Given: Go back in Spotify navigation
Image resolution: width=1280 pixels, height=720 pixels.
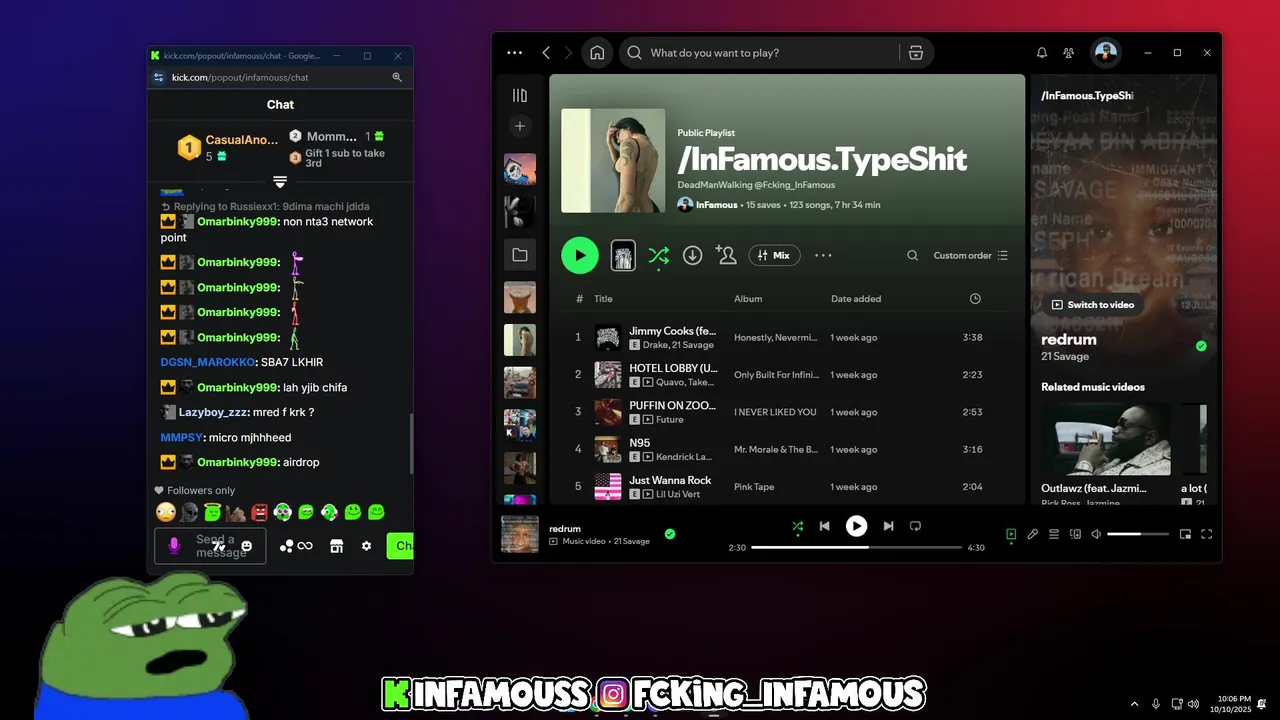Looking at the screenshot, I should coord(546,53).
